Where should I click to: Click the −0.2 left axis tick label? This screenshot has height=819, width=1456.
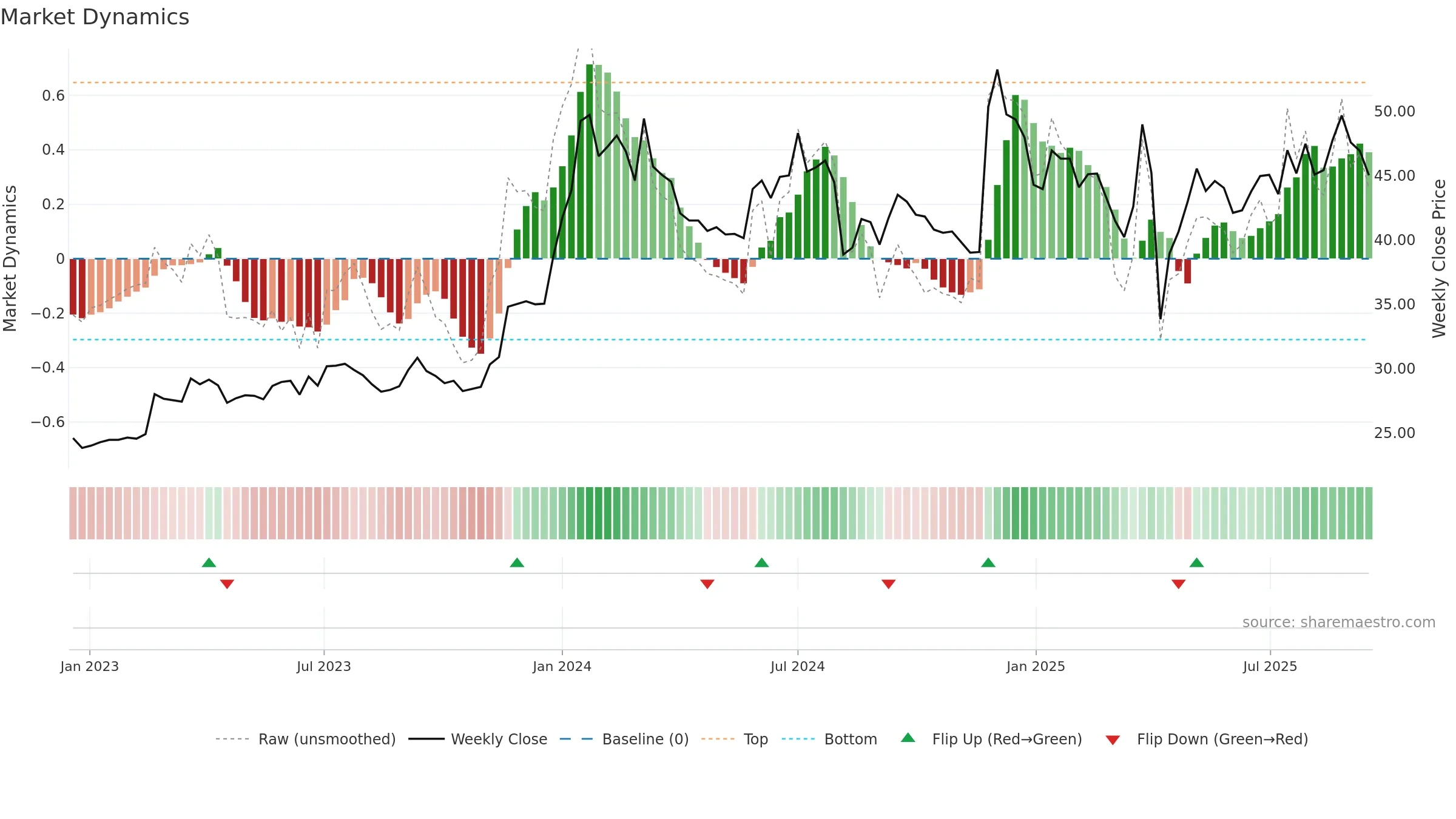pos(47,314)
